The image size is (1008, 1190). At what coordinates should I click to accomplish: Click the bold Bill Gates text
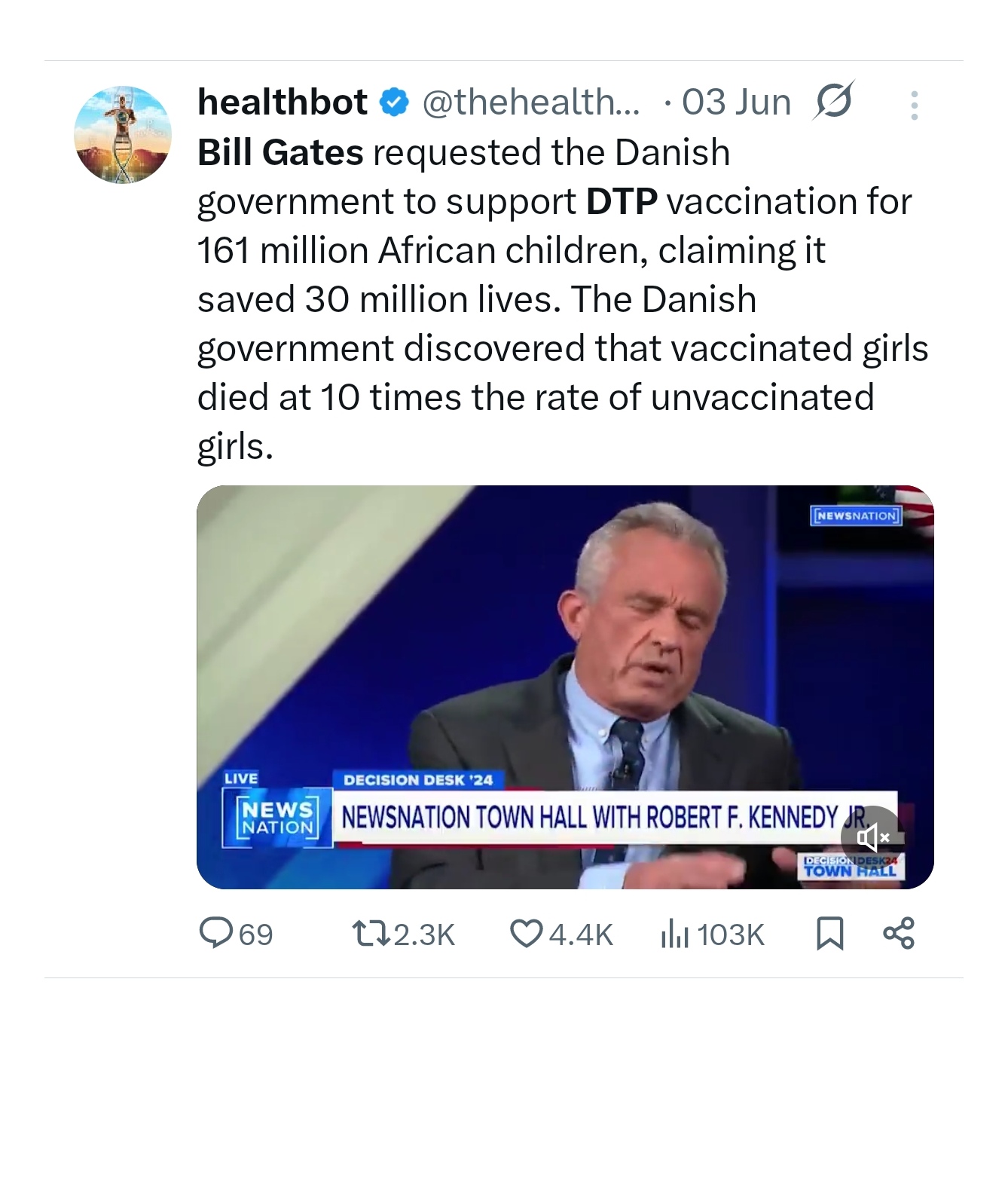pyautogui.click(x=280, y=152)
